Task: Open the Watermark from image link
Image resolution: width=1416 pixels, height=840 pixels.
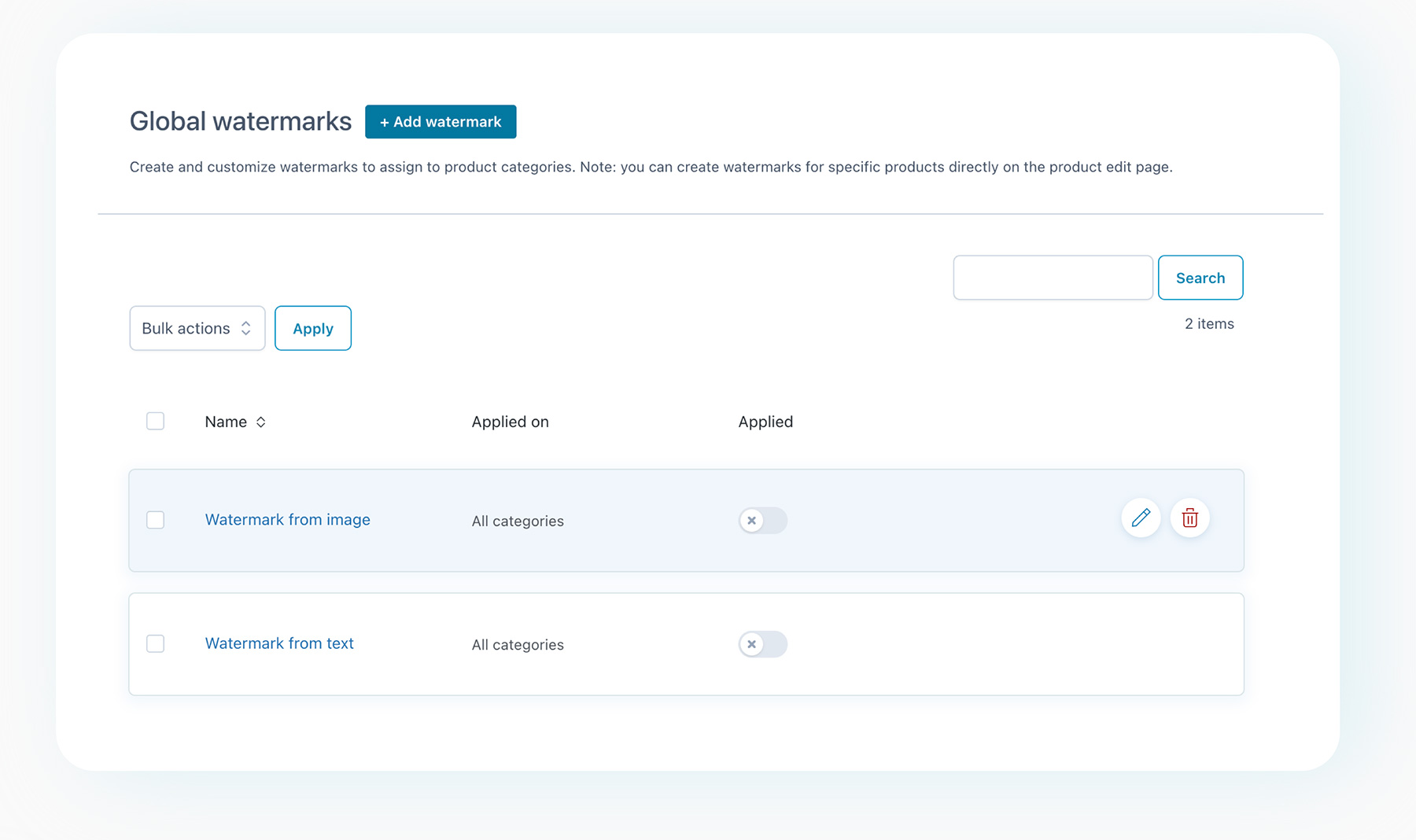Action: 287,520
